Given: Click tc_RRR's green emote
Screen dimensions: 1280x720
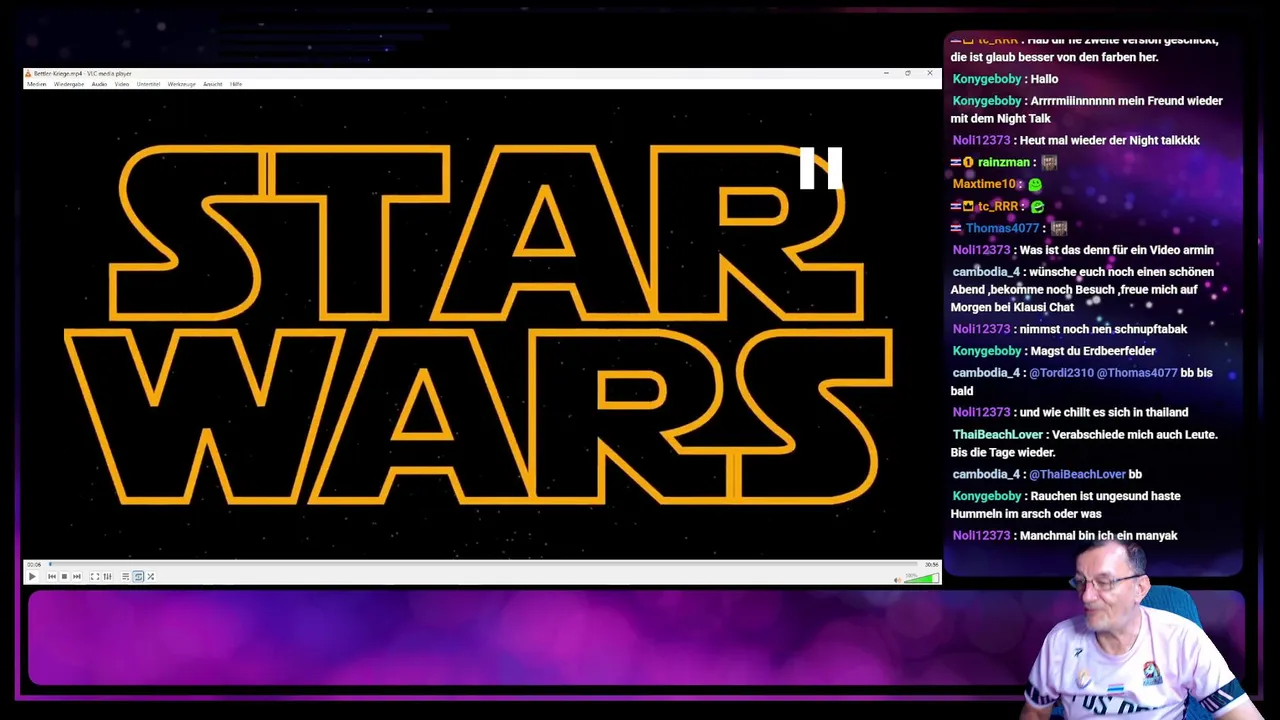Looking at the screenshot, I should (1038, 207).
